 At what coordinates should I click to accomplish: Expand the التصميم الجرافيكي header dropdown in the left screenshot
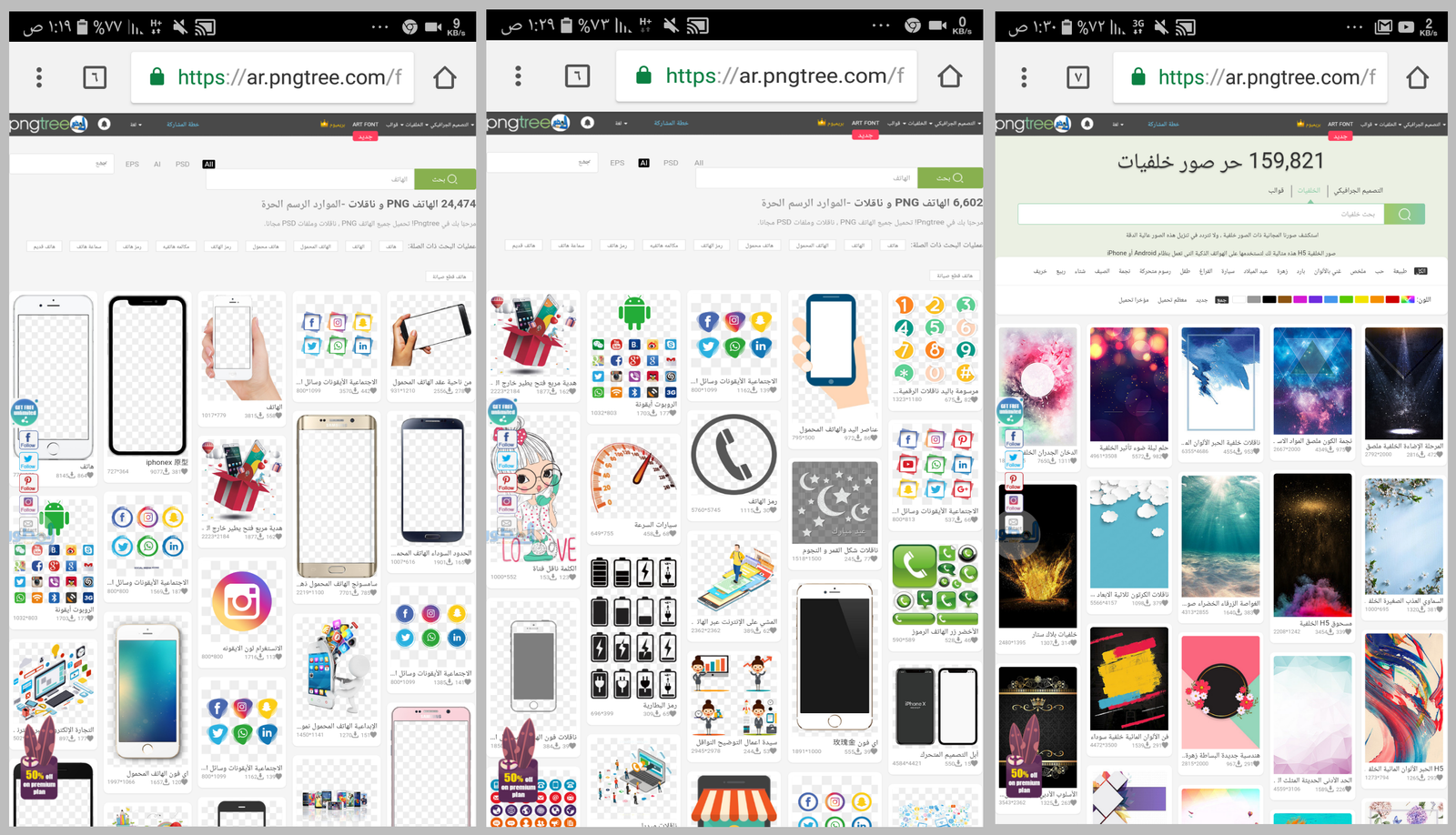(x=452, y=125)
